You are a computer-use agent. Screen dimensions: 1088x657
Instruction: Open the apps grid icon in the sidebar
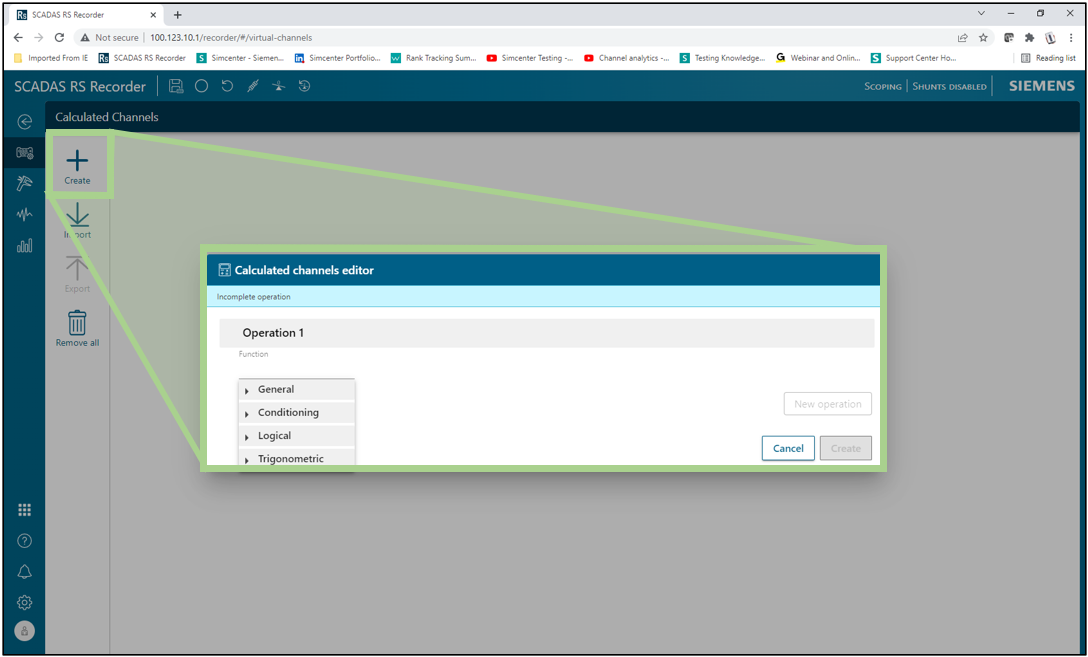(25, 510)
